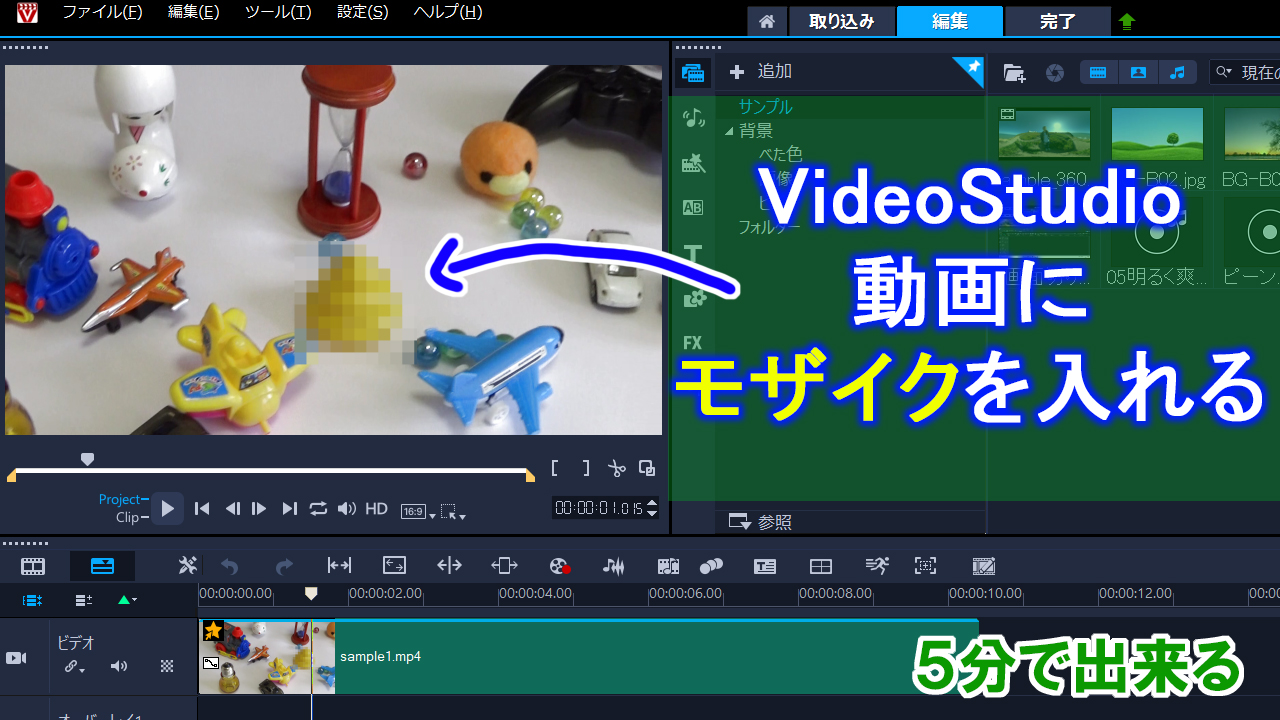Toggle repeat playback

[x=318, y=509]
